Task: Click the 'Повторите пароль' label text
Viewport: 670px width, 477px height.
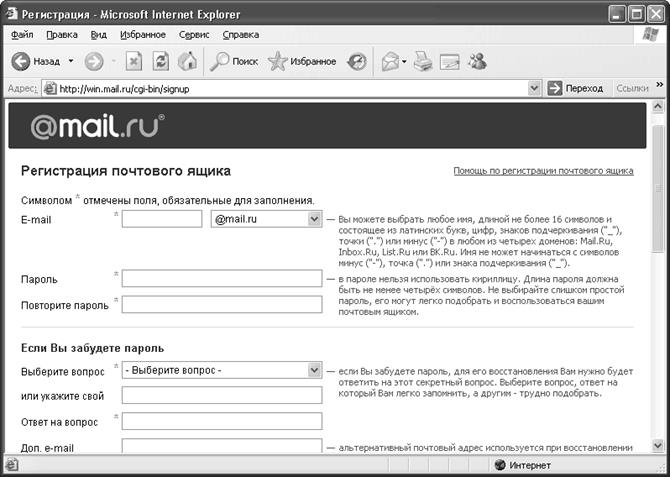Action: [x=65, y=306]
